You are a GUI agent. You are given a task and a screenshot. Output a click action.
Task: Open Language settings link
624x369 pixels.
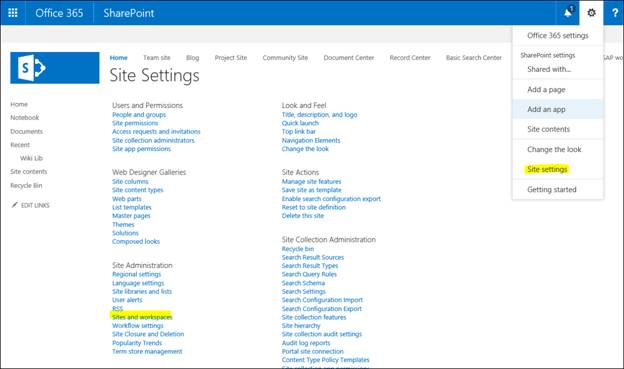[x=138, y=283]
